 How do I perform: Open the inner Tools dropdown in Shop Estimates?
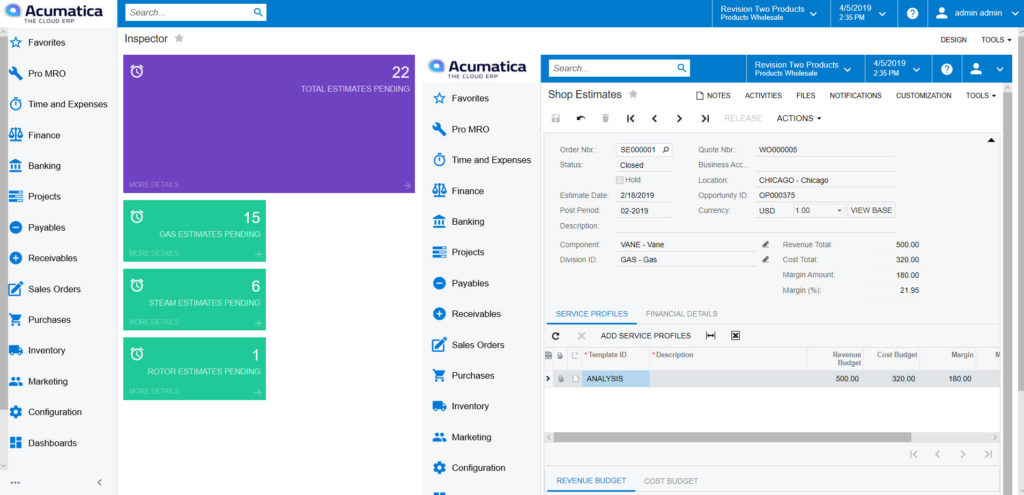click(981, 95)
